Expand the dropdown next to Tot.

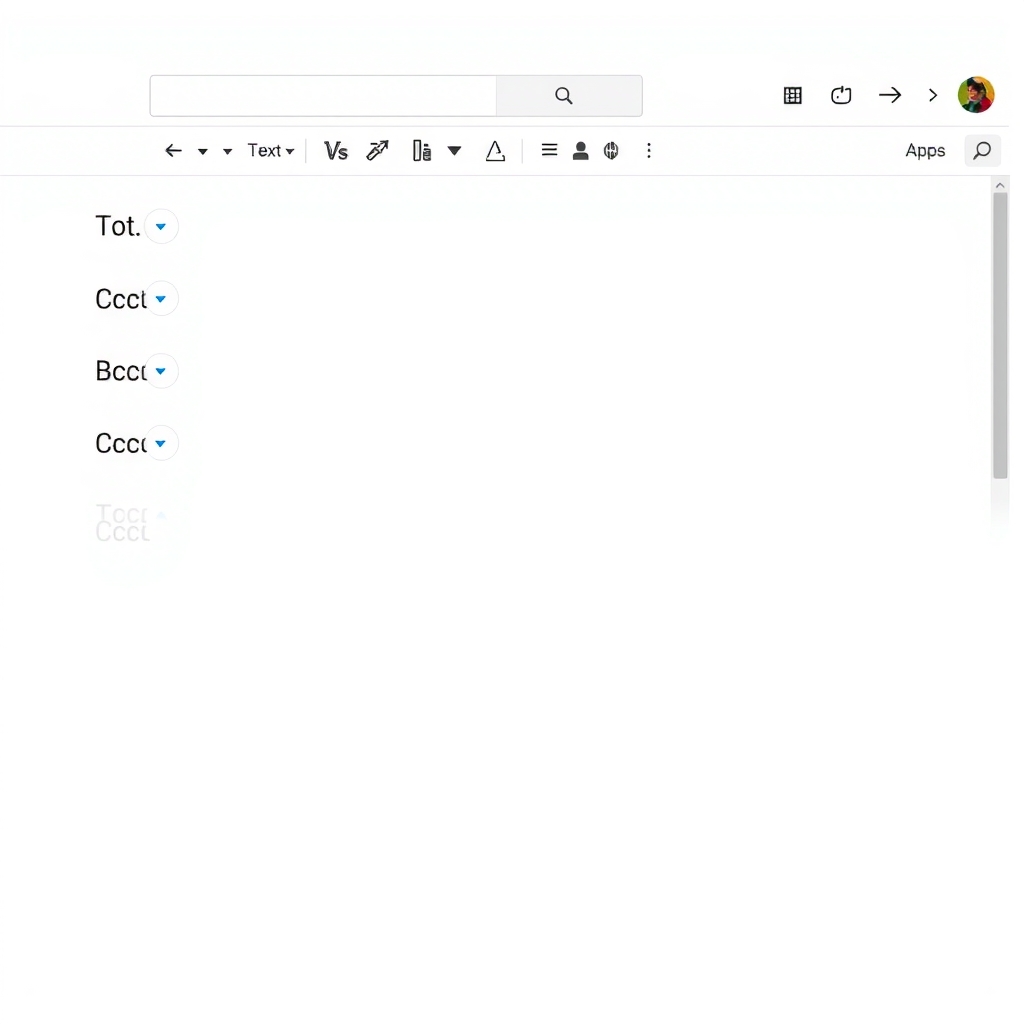(161, 227)
